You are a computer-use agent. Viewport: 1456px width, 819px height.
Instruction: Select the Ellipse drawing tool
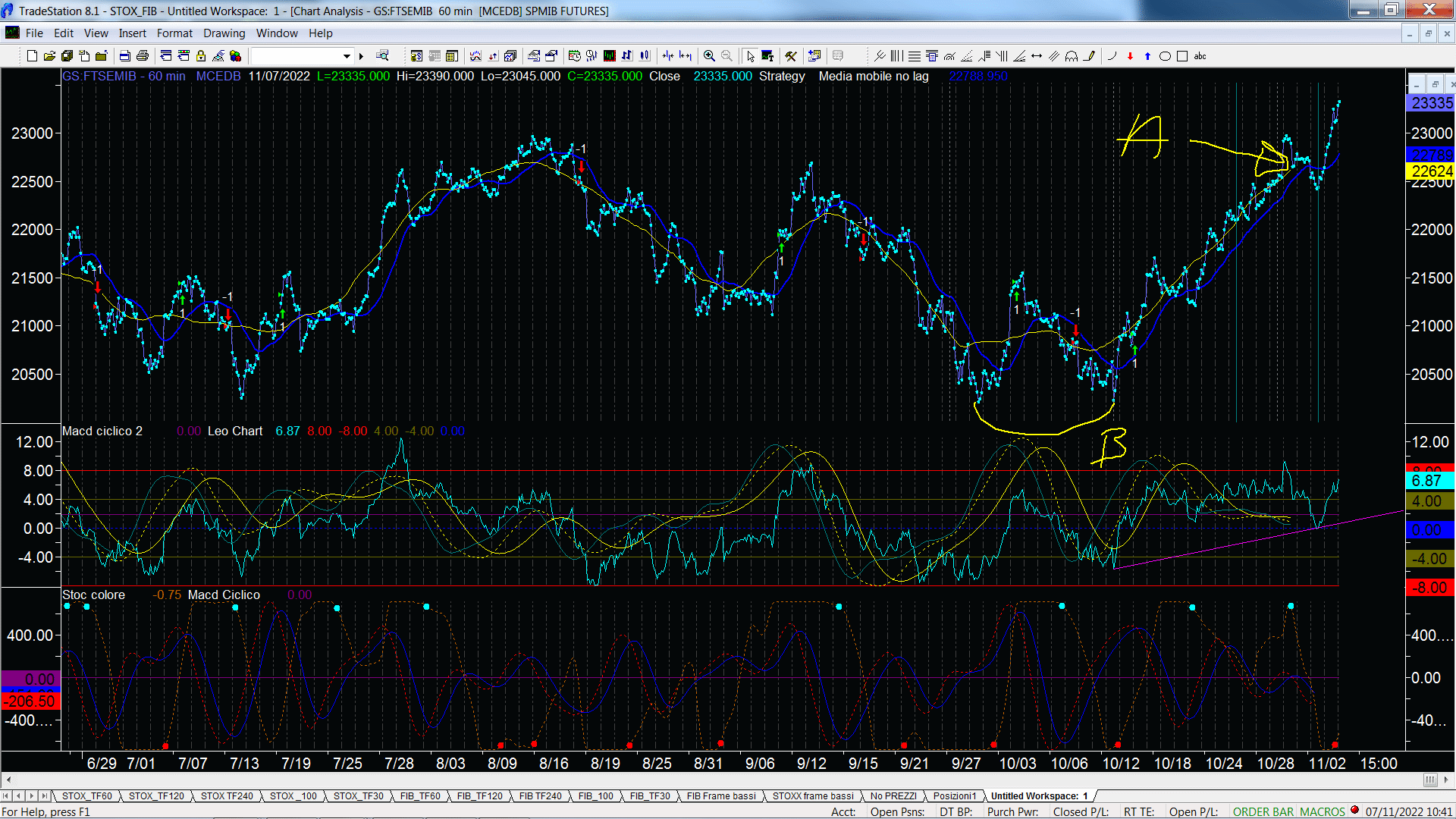pos(1165,56)
